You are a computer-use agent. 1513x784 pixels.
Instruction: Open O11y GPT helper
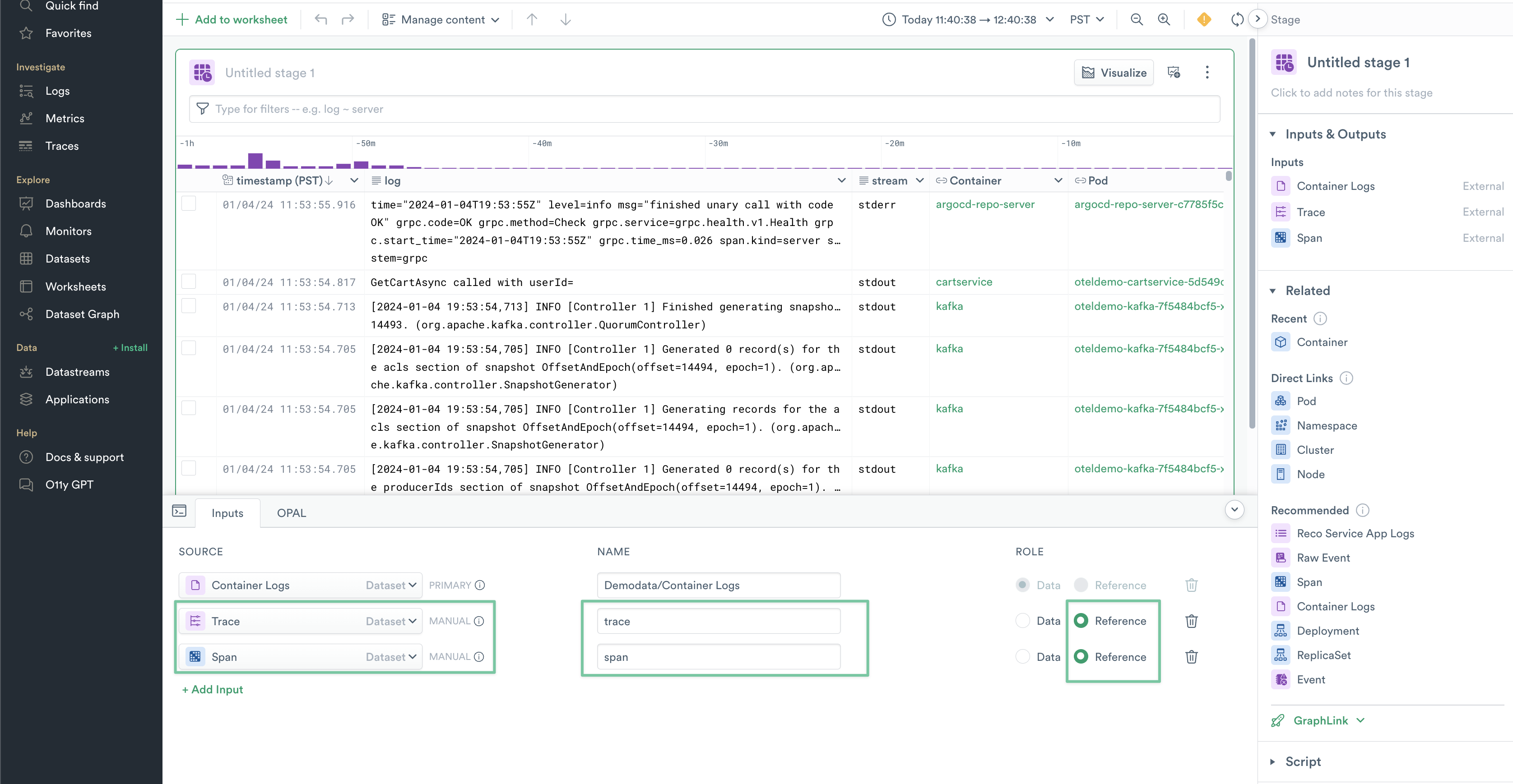[70, 485]
